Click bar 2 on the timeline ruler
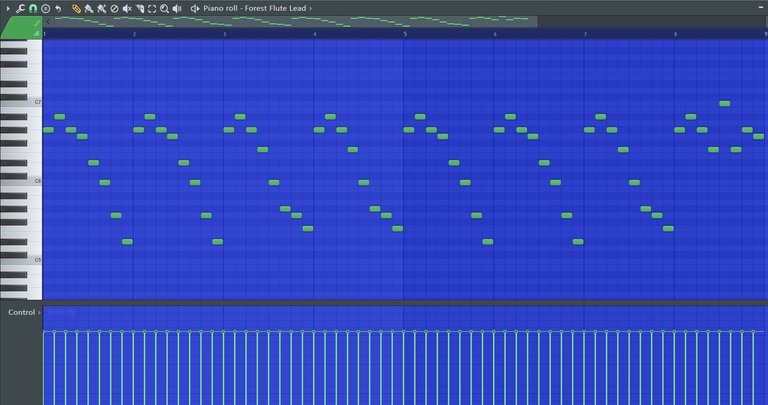 tap(135, 34)
